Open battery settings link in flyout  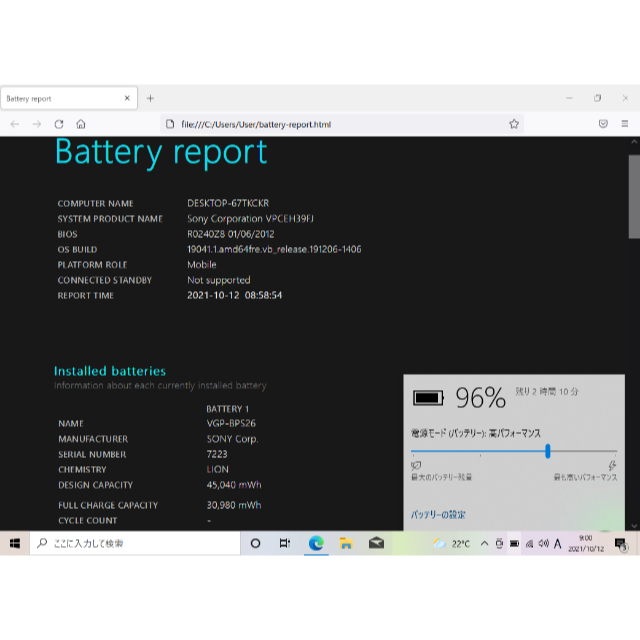pos(438,515)
